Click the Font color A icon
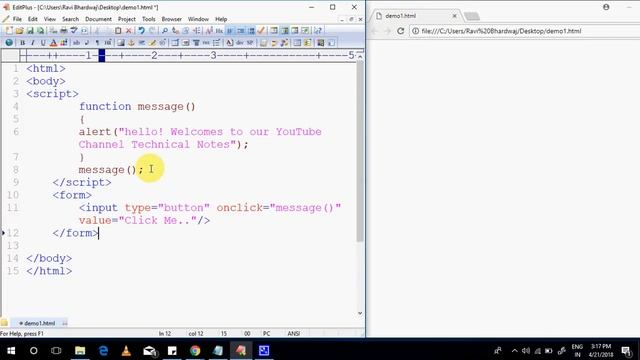640x360 pixels. coord(53,42)
